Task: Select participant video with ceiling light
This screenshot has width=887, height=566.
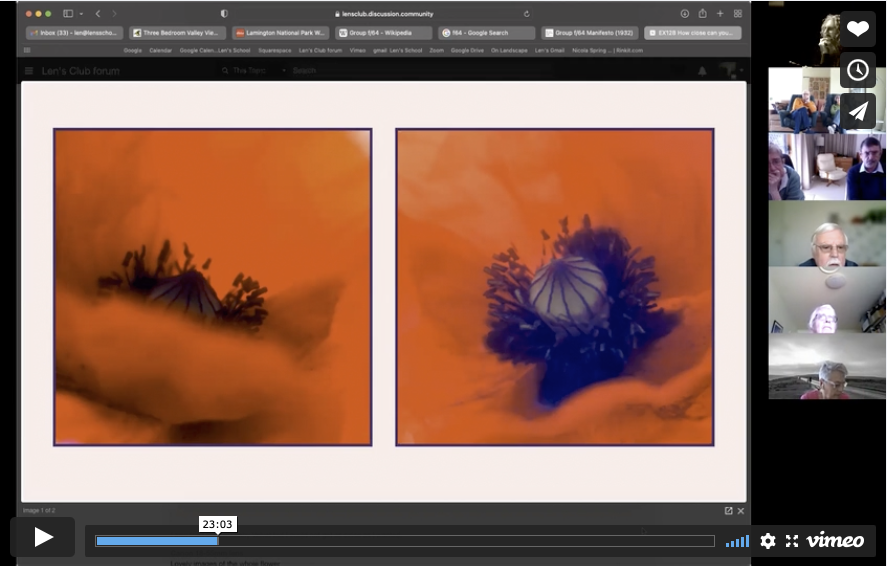Action: click(x=827, y=300)
